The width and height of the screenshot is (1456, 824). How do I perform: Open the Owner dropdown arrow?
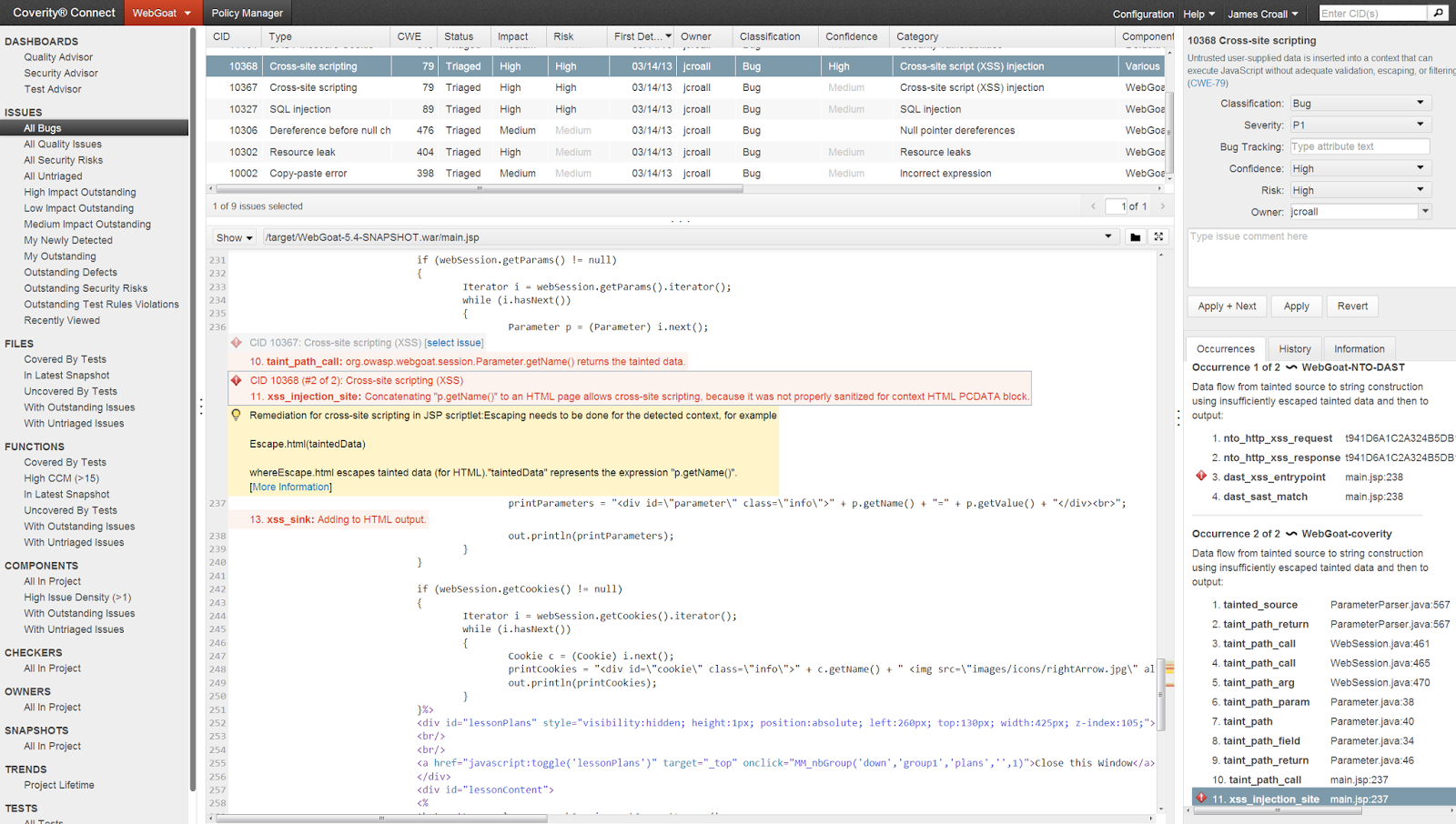(1425, 212)
